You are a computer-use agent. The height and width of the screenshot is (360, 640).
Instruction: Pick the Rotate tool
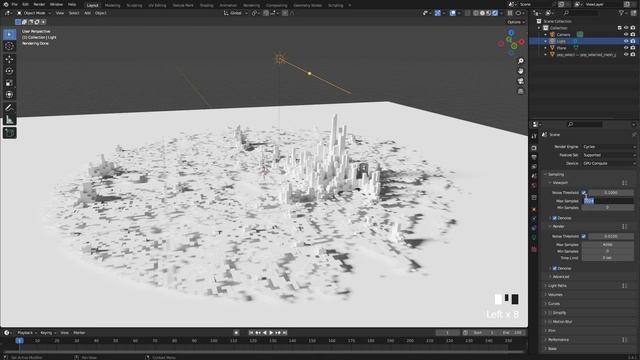(9, 71)
